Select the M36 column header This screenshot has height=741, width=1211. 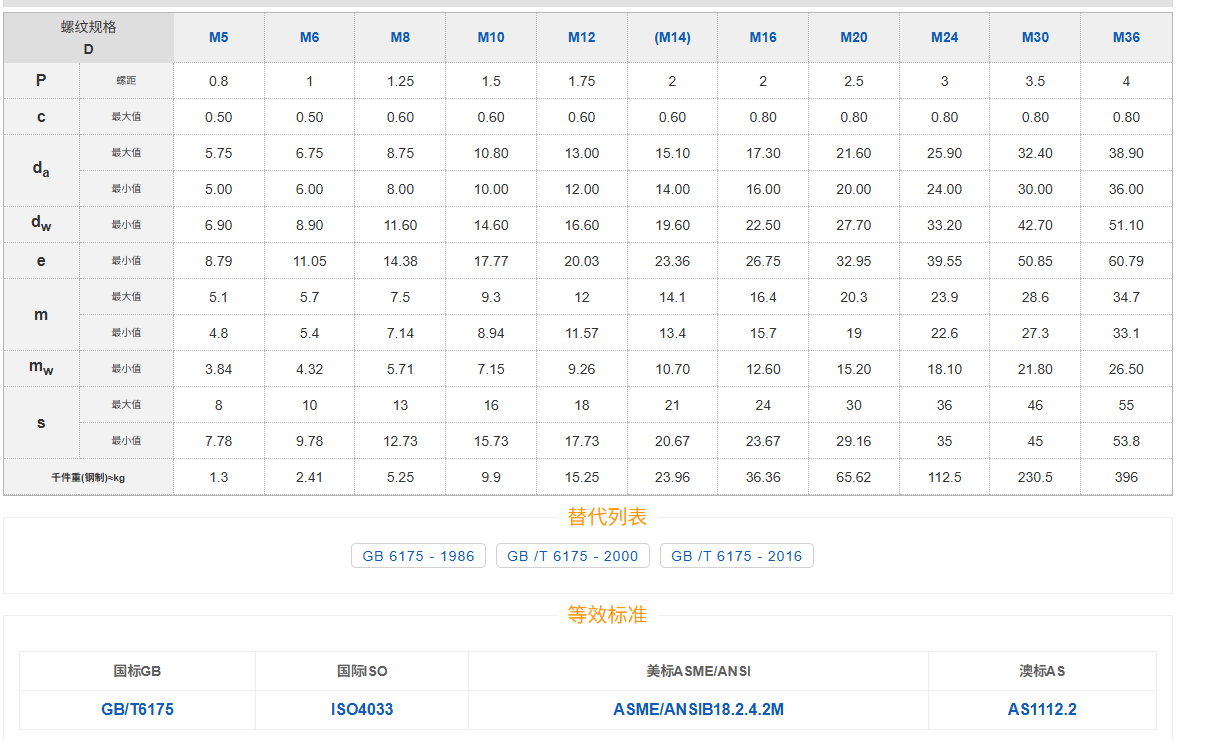(1126, 37)
